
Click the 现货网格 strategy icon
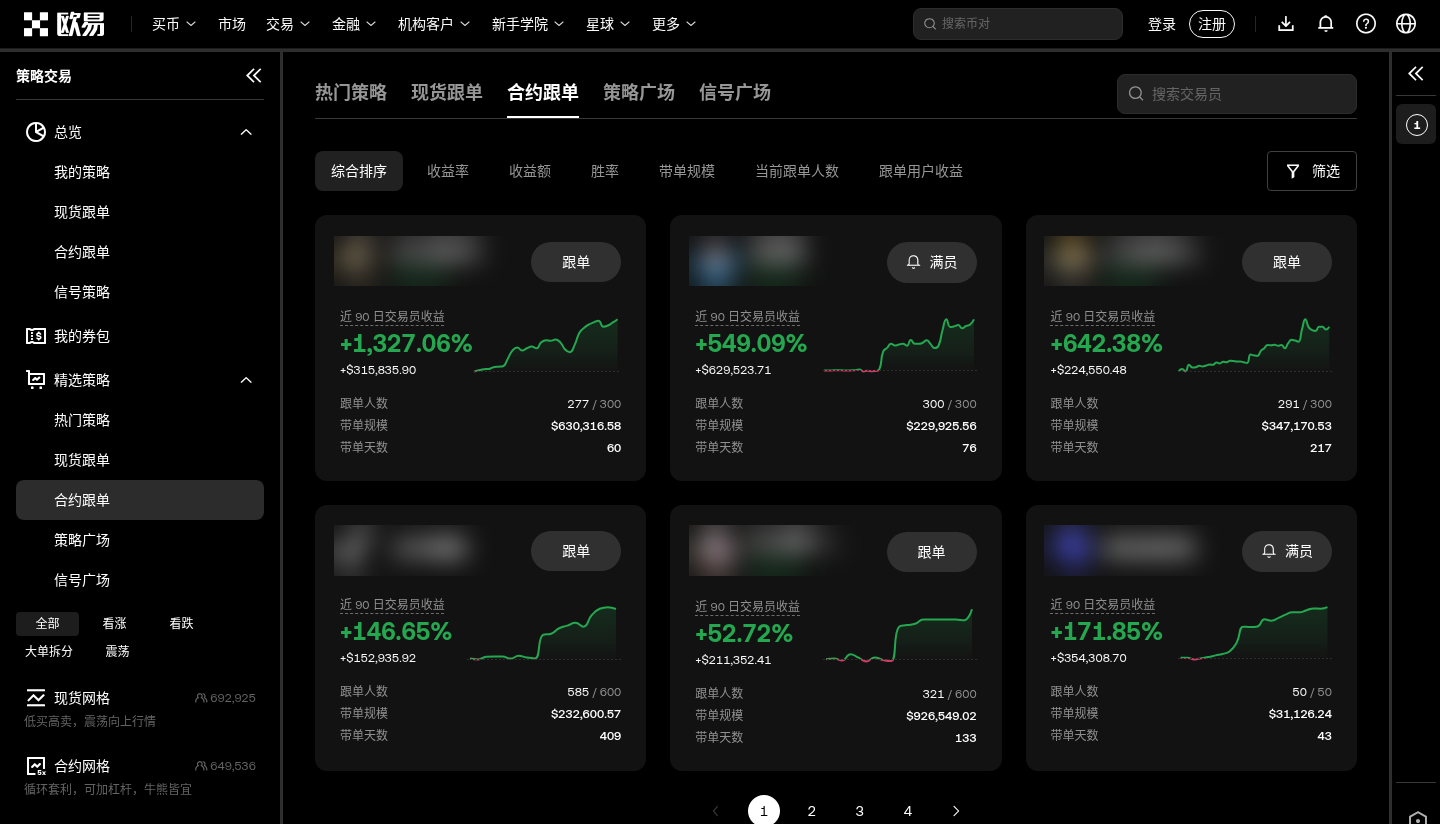tap(36, 698)
